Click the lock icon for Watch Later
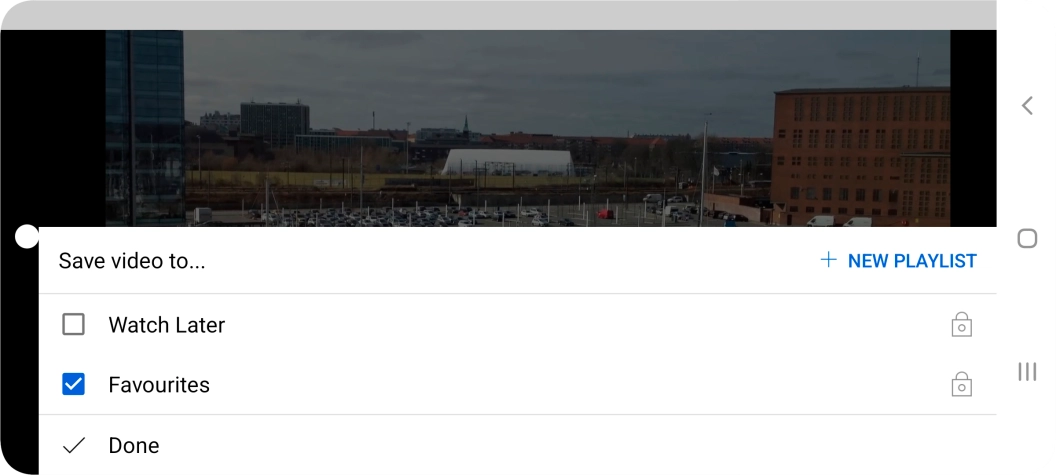The image size is (1056, 475). click(961, 324)
